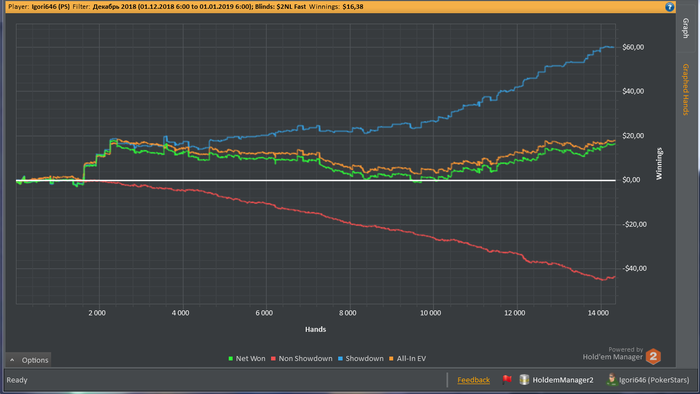Click the 6 000 hands axis label

(x=264, y=313)
